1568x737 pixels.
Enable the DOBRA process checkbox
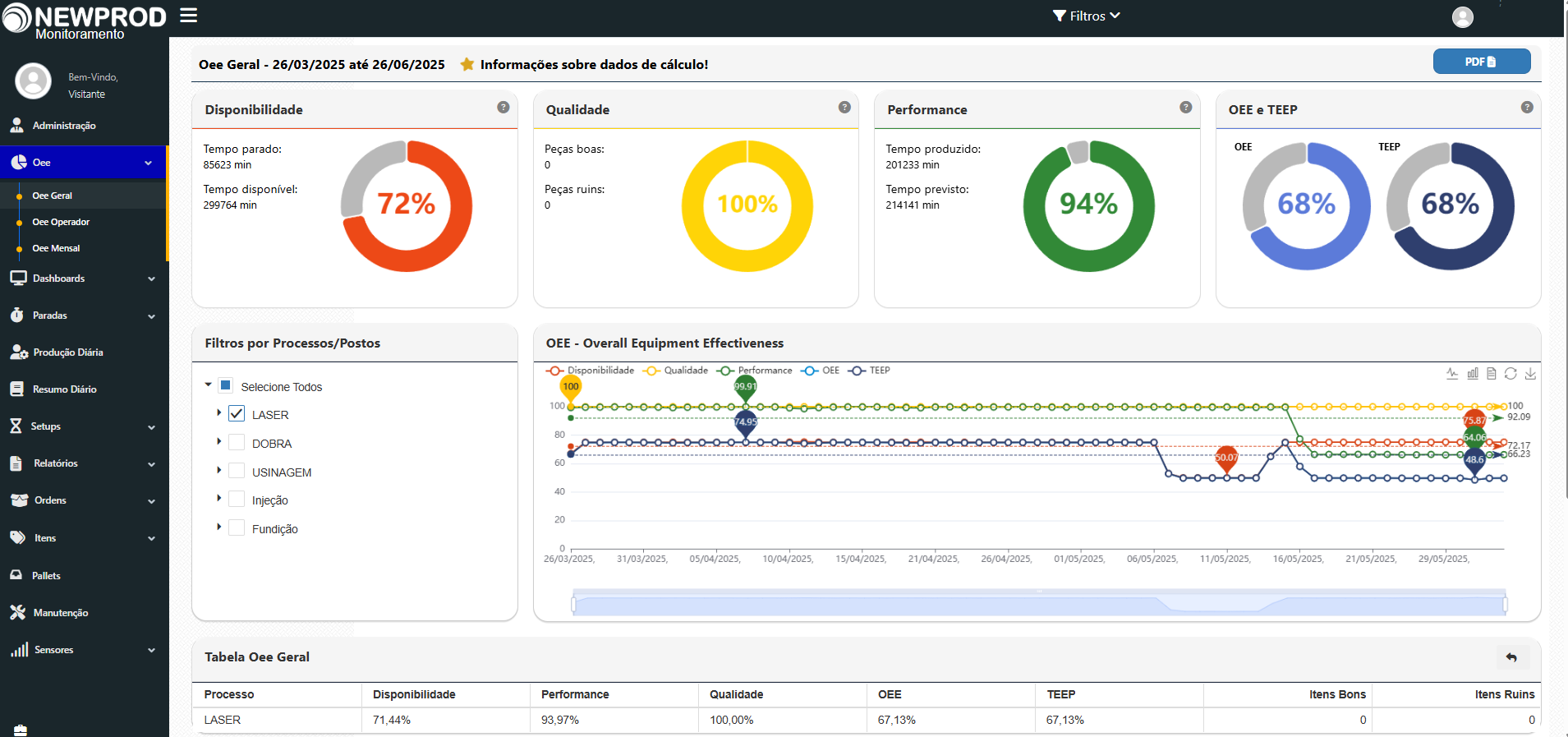coord(237,443)
